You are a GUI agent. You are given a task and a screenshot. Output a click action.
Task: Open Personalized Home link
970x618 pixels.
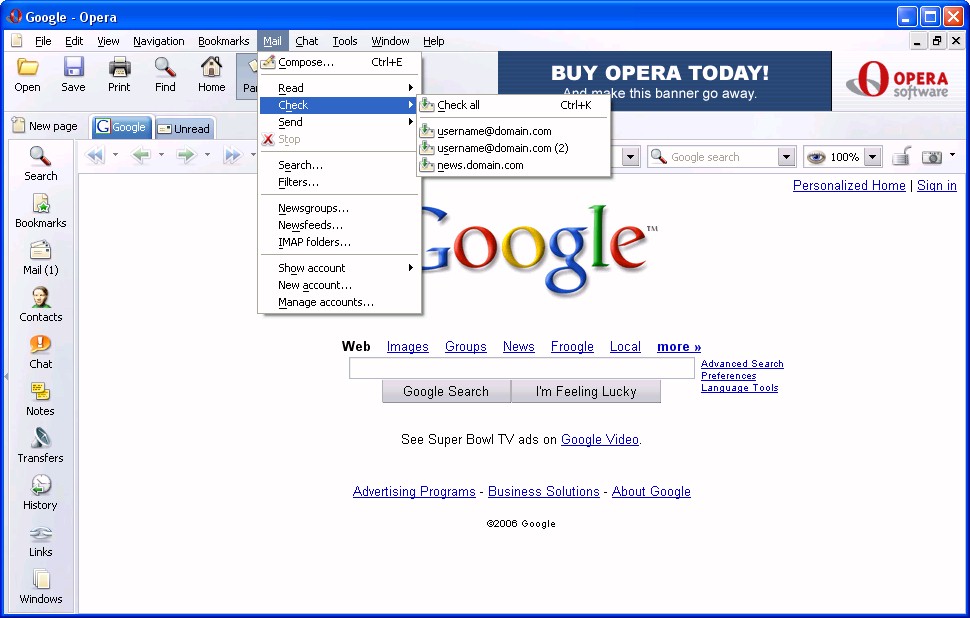click(x=849, y=185)
